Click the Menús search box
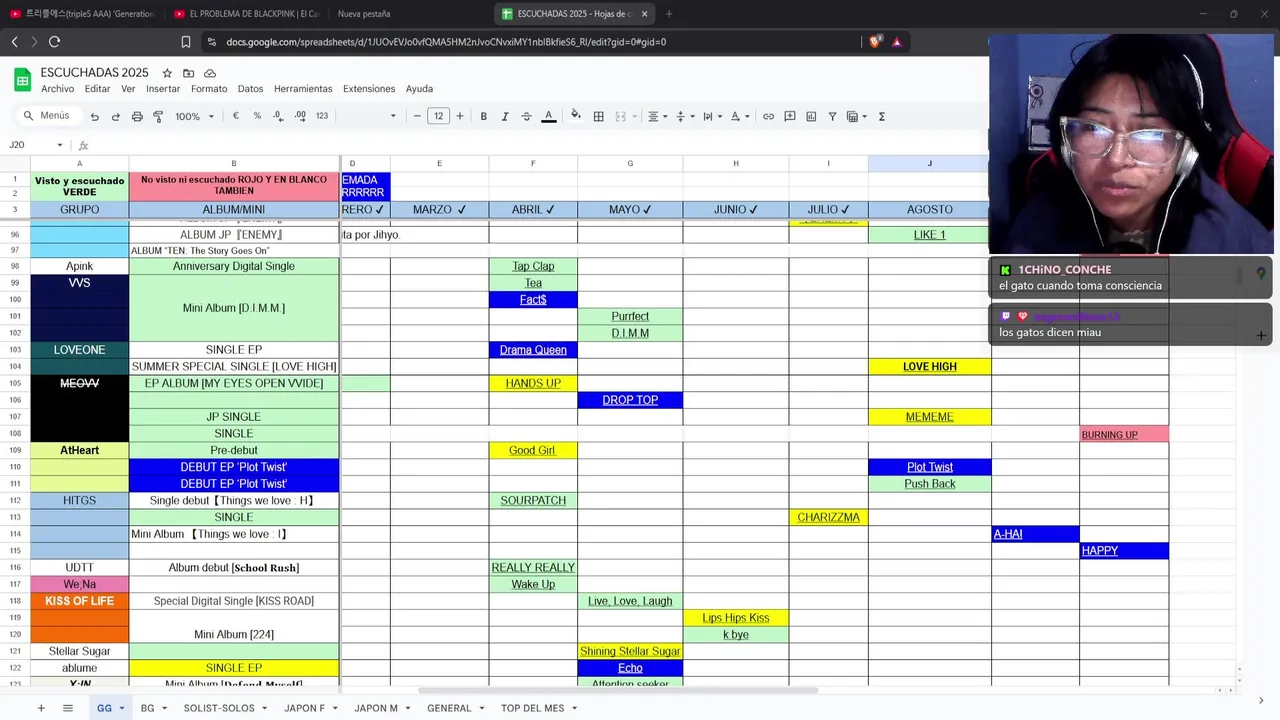 [48, 116]
